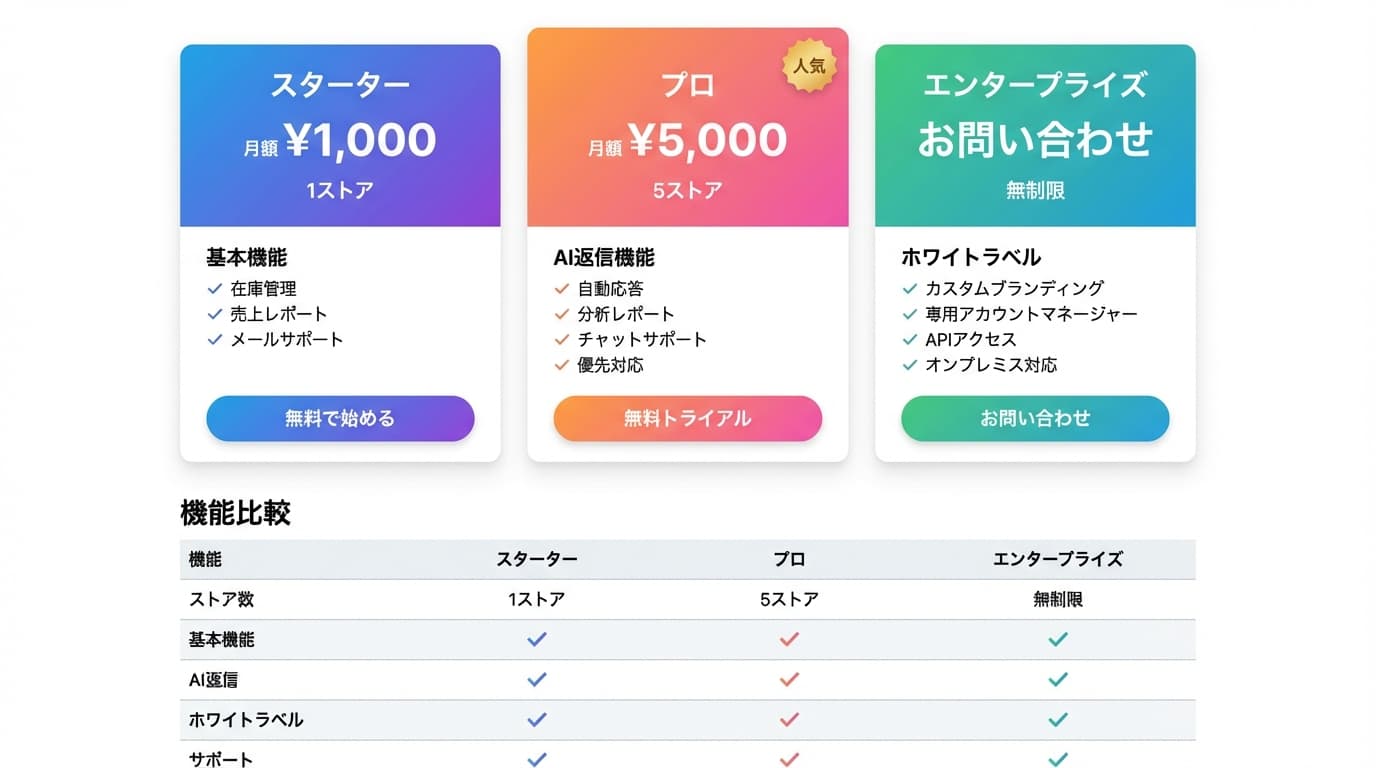Click the blue checkmark in サポート row
The image size is (1376, 768).
(x=536, y=758)
